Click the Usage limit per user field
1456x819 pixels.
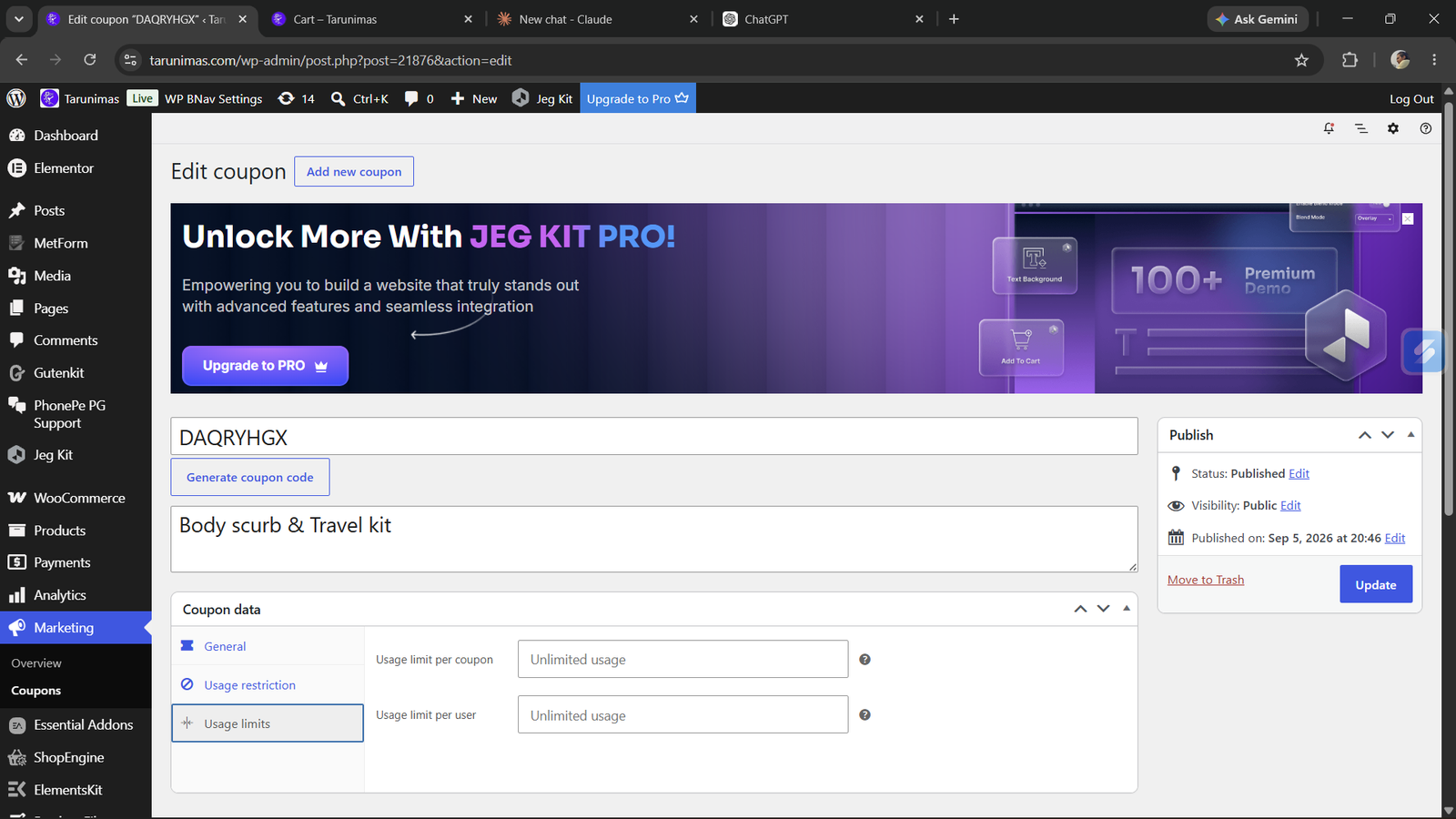pyautogui.click(x=682, y=715)
